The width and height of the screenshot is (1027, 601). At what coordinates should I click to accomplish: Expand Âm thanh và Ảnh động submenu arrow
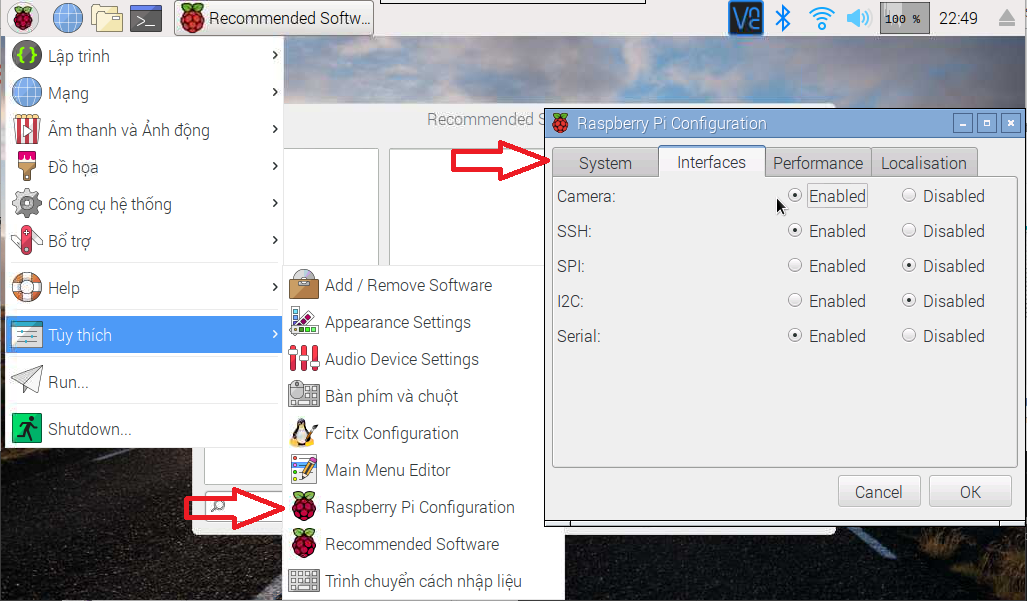(x=275, y=130)
